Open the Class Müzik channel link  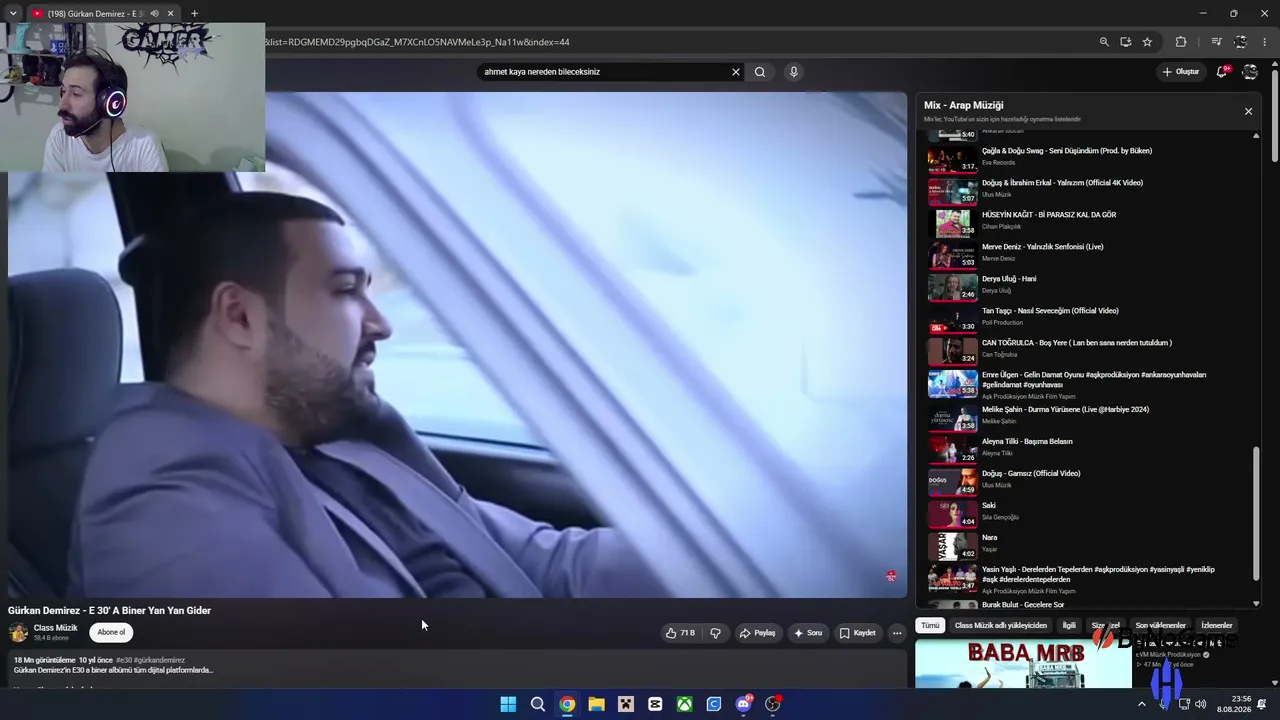click(55, 628)
